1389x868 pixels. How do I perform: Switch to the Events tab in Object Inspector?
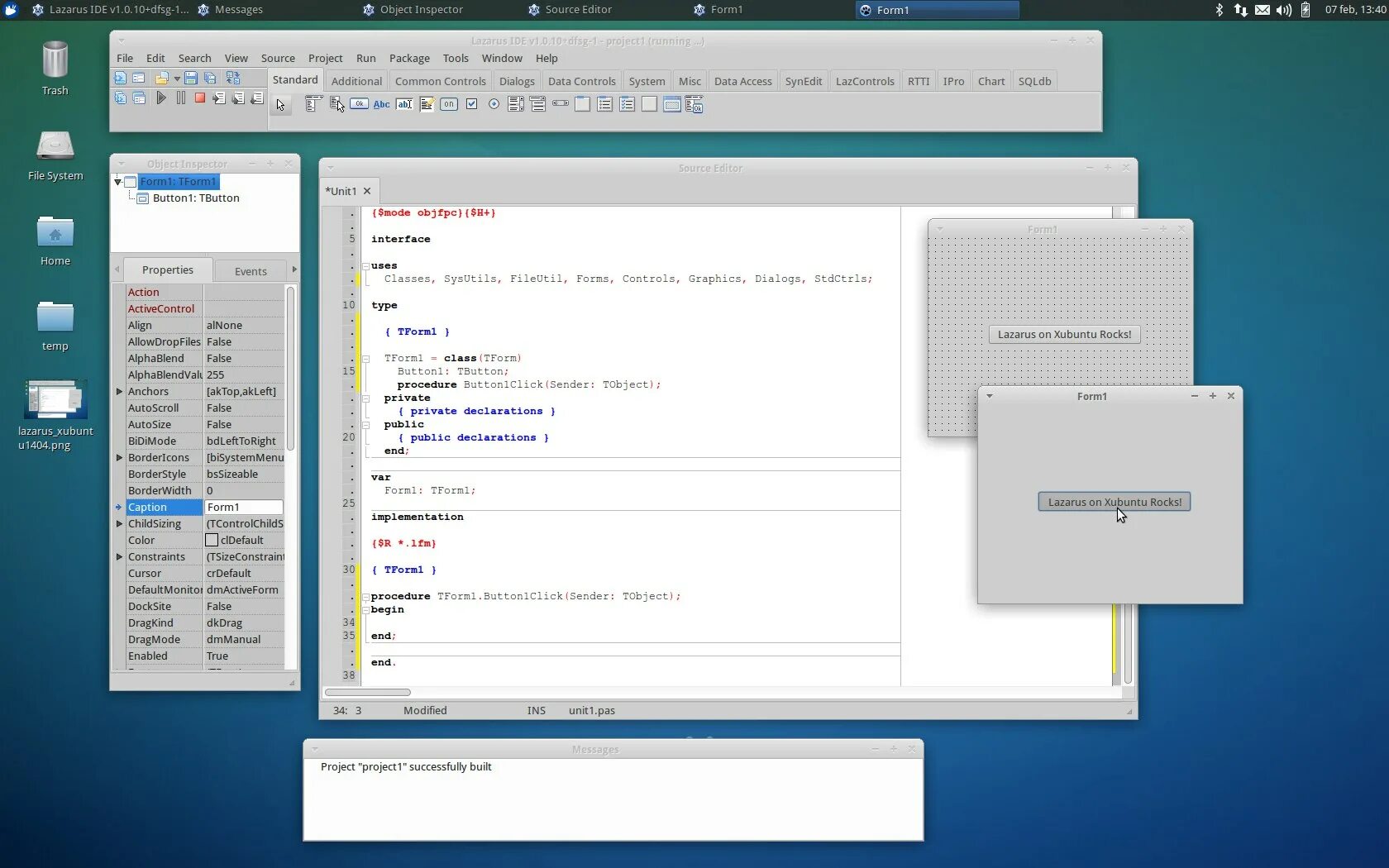pos(251,271)
